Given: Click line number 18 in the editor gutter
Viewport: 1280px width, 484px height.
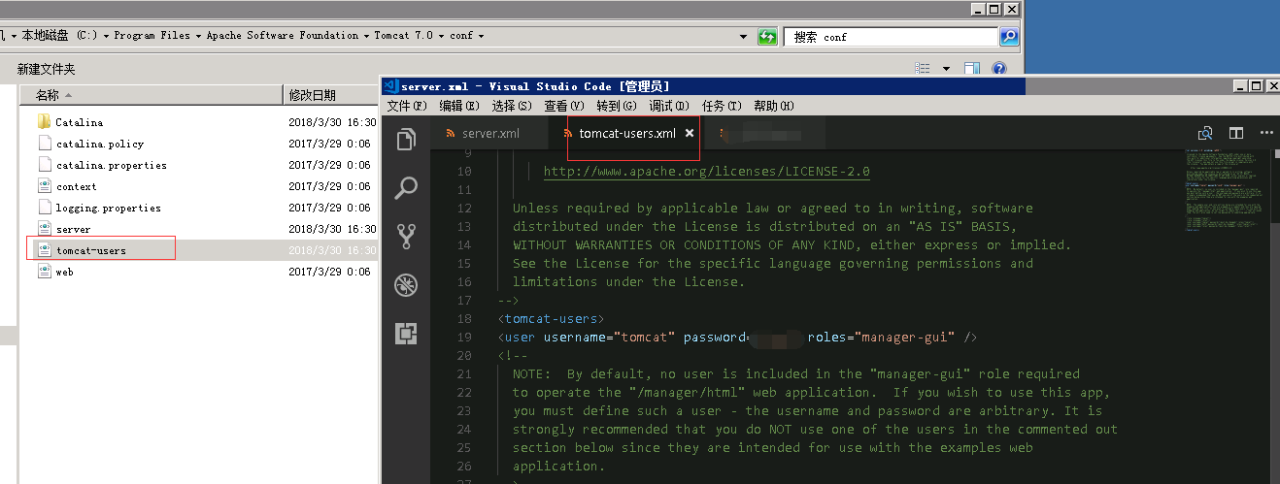Looking at the screenshot, I should (463, 319).
